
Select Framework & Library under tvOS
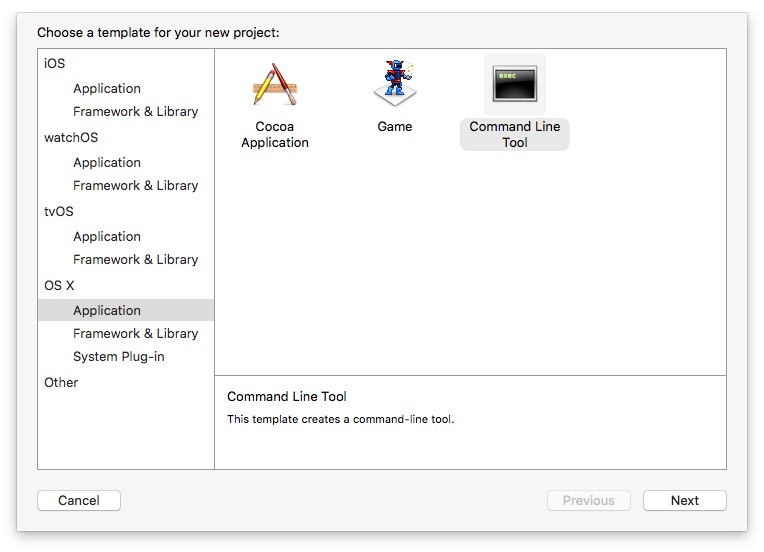point(135,260)
